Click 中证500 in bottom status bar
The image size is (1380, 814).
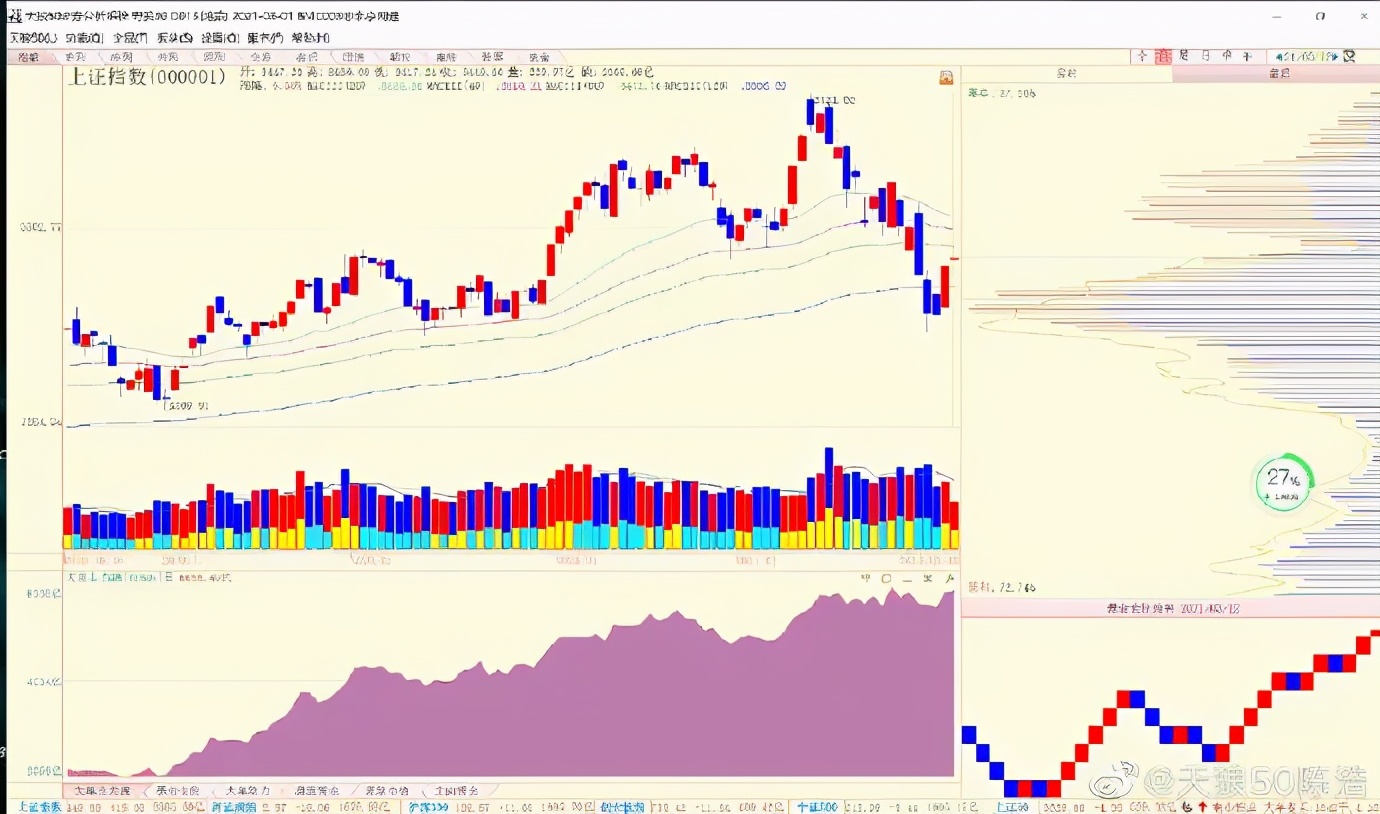pyautogui.click(x=817, y=807)
